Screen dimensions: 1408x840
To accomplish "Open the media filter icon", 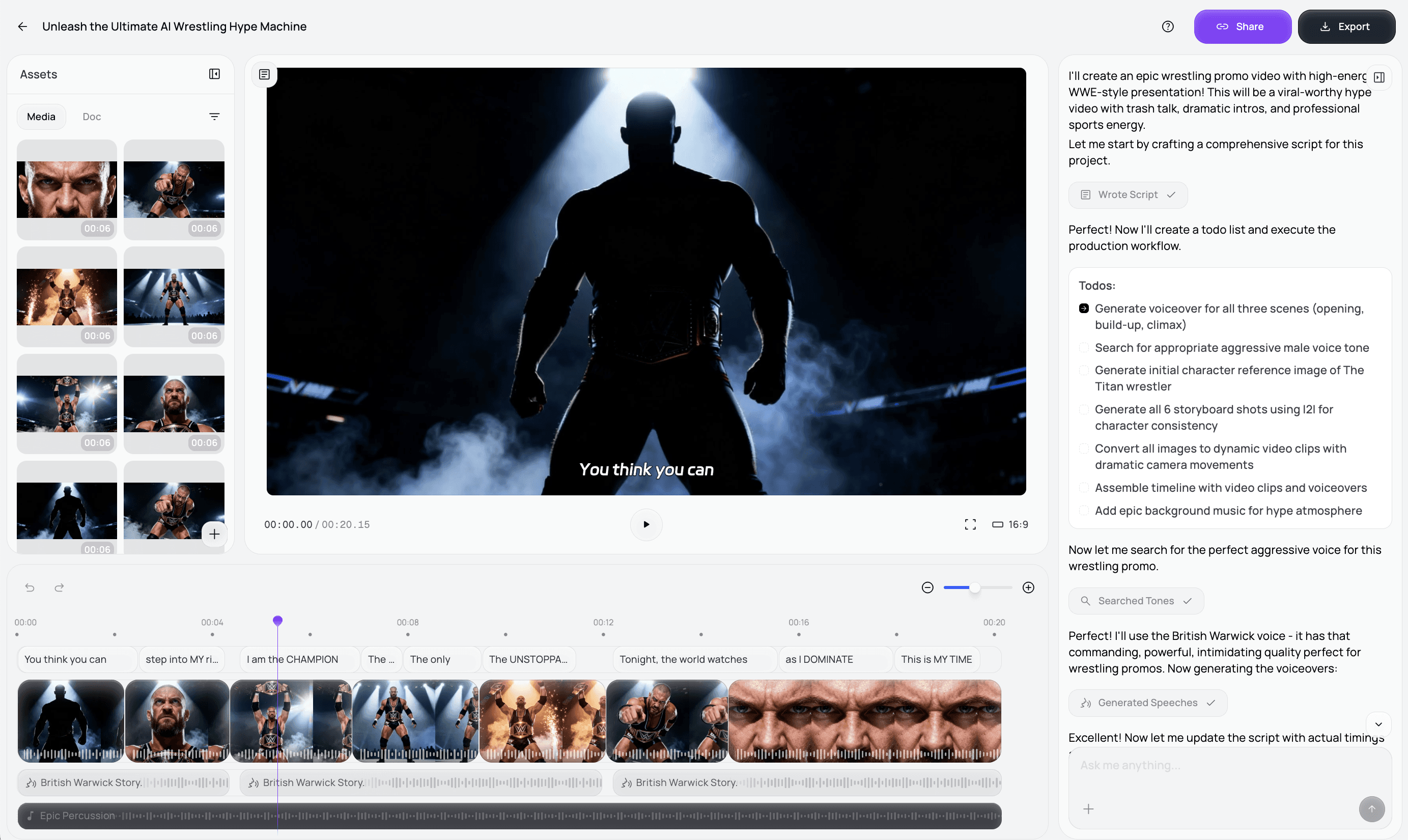I will [214, 117].
